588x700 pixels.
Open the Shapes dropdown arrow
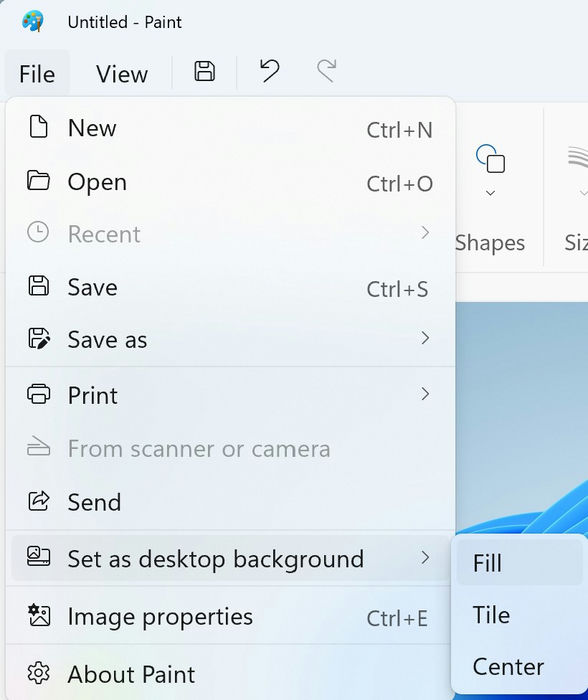490,193
